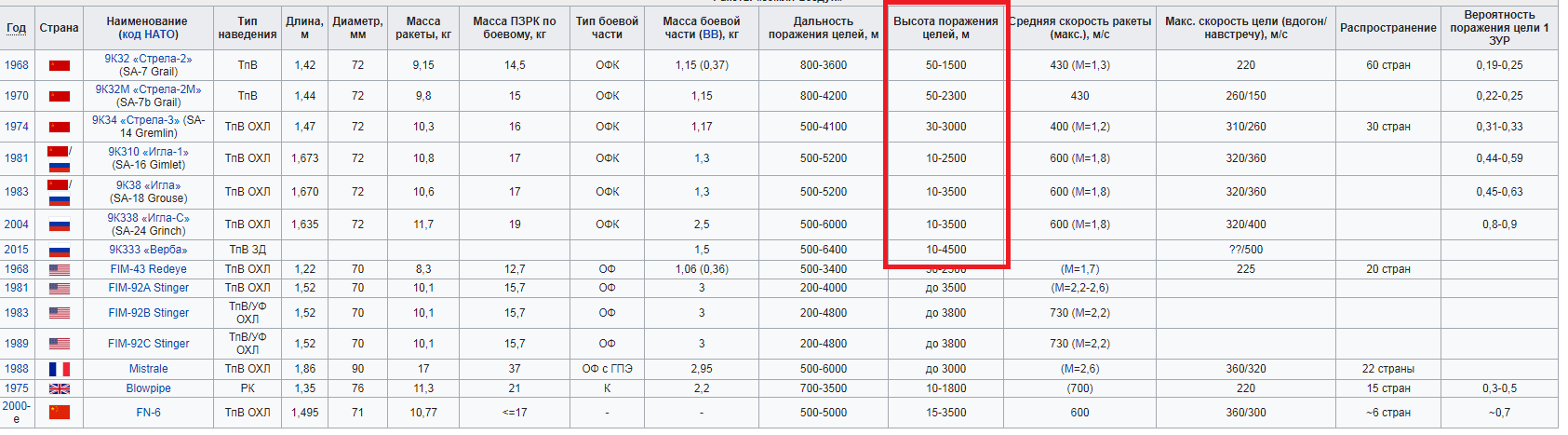The image size is (1568, 435).
Task: Click the «ТпВ ЗД» guidance type cell
Action: click(x=248, y=250)
